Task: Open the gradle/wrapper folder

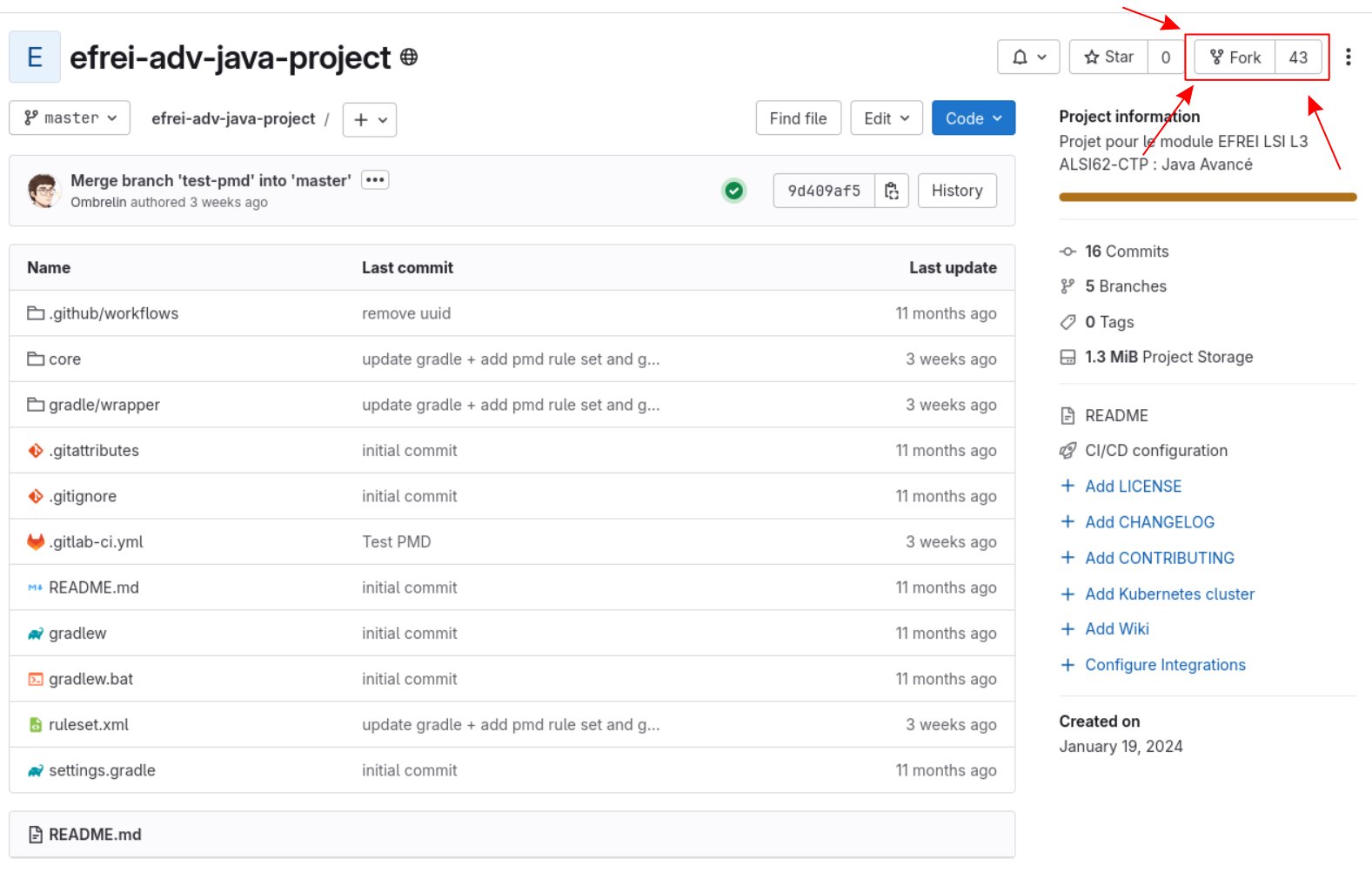Action: pyautogui.click(x=104, y=405)
